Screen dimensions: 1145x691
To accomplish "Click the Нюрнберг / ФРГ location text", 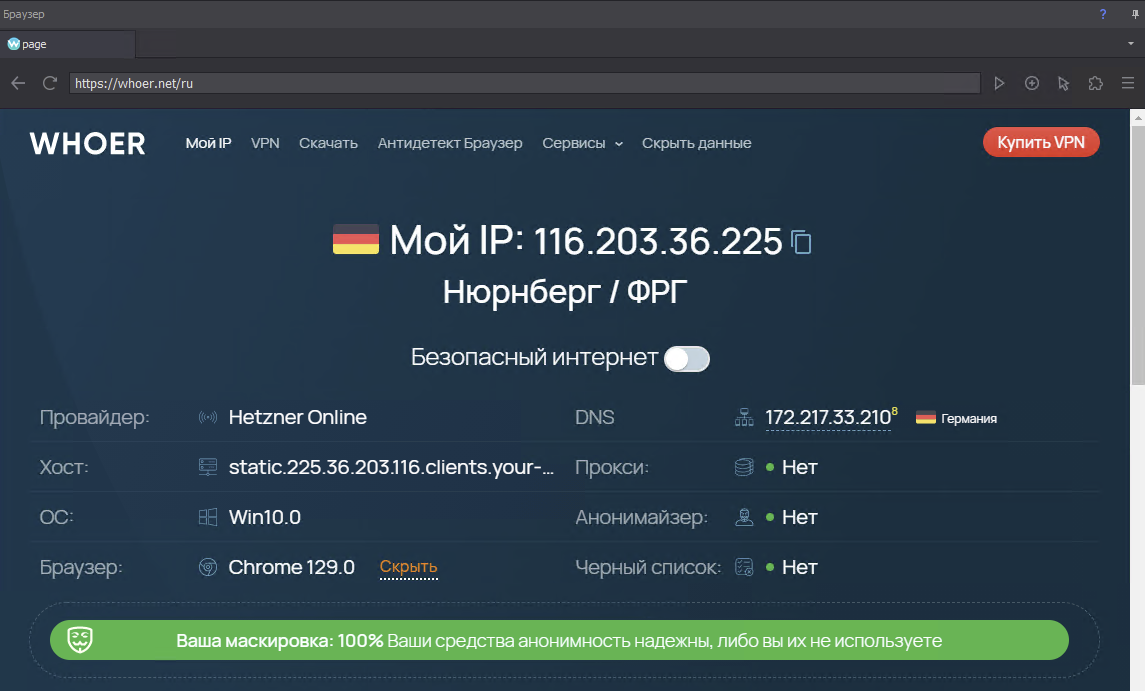I will point(564,292).
